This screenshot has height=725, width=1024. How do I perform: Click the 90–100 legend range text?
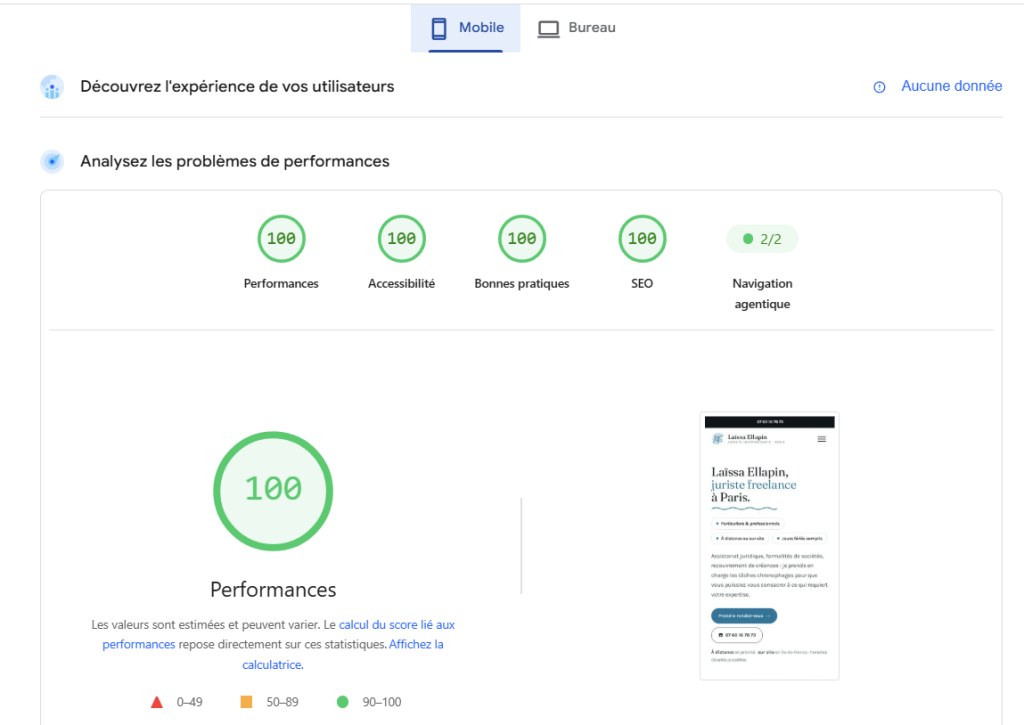point(382,702)
